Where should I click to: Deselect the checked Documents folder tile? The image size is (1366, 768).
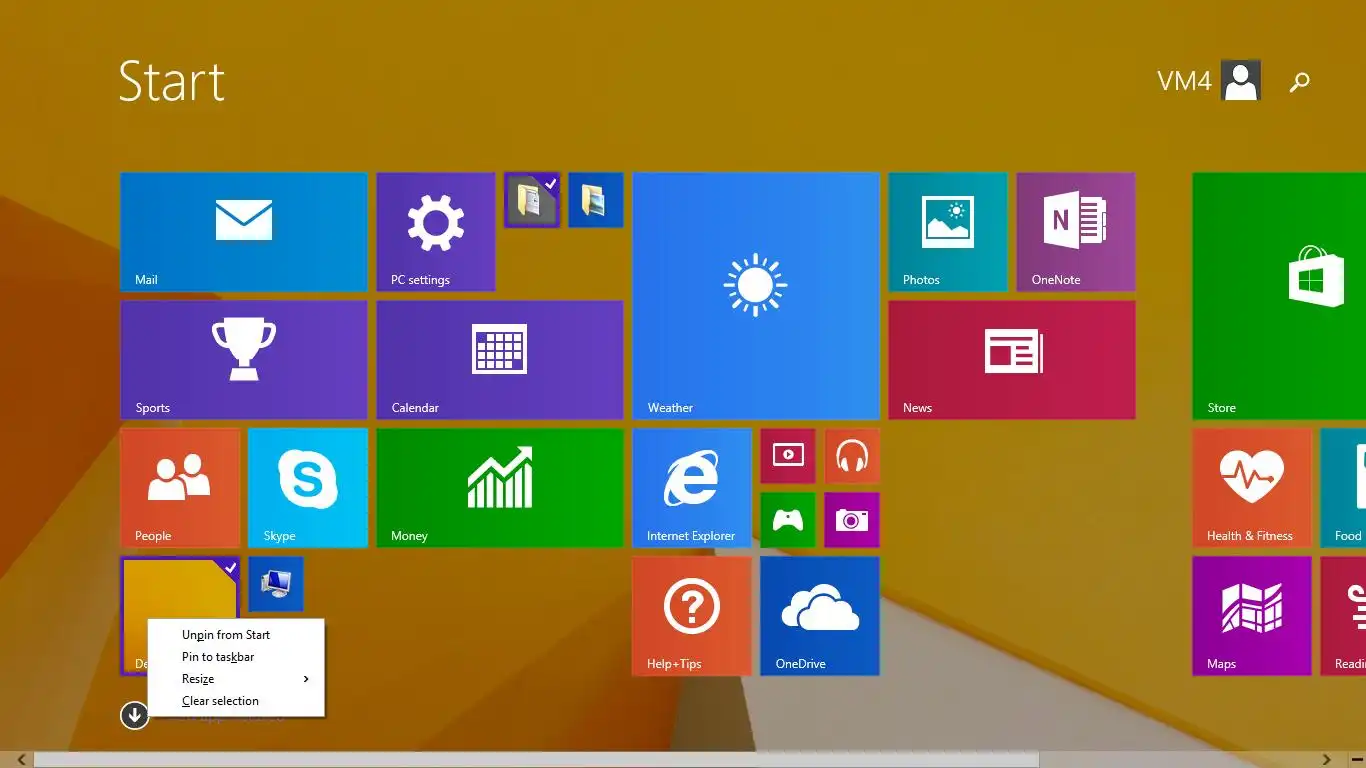(x=532, y=200)
